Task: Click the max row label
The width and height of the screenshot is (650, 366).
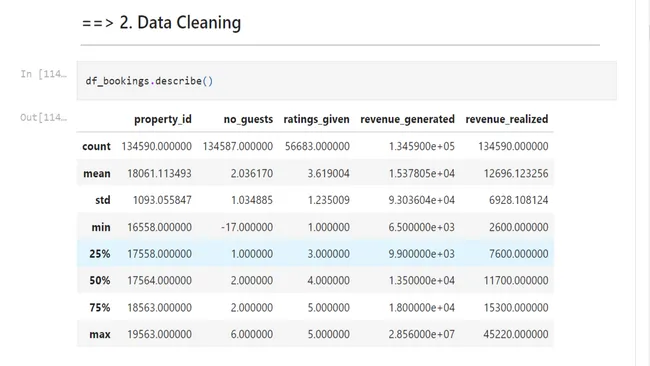Action: point(99,334)
